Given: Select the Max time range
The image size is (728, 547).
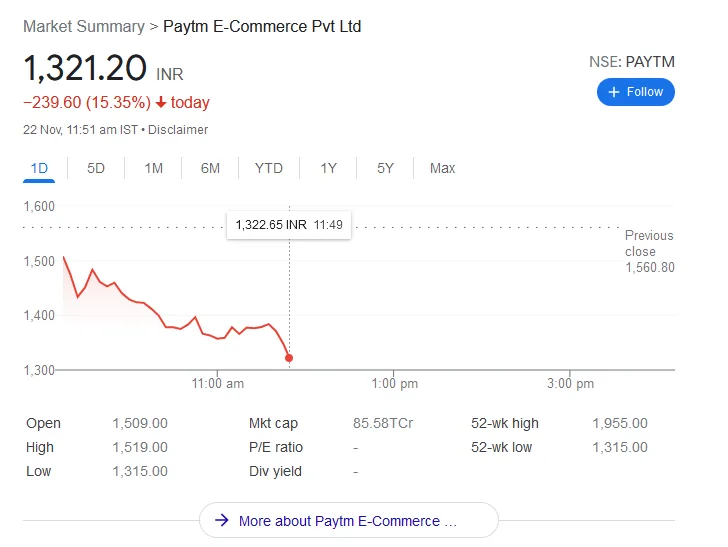Looking at the screenshot, I should pos(442,168).
